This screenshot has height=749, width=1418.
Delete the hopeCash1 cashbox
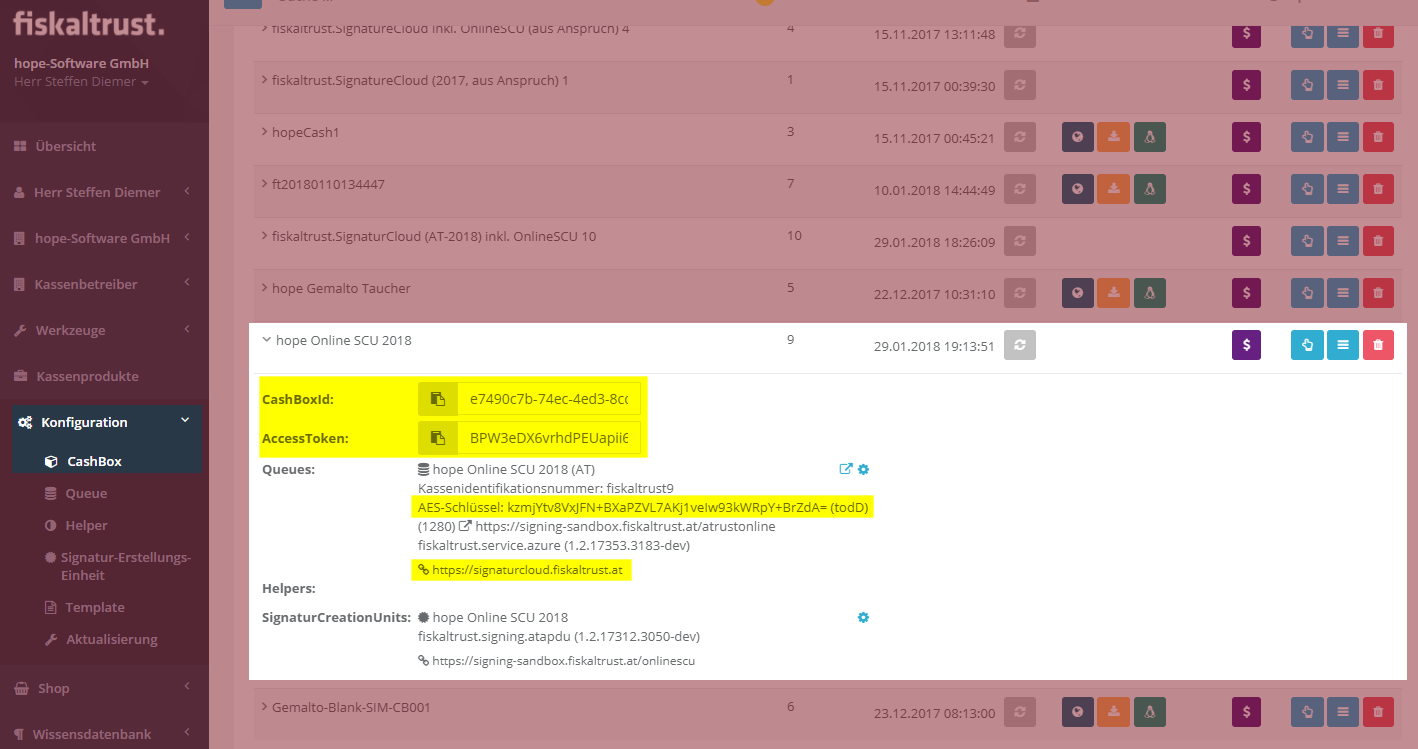(1378, 137)
